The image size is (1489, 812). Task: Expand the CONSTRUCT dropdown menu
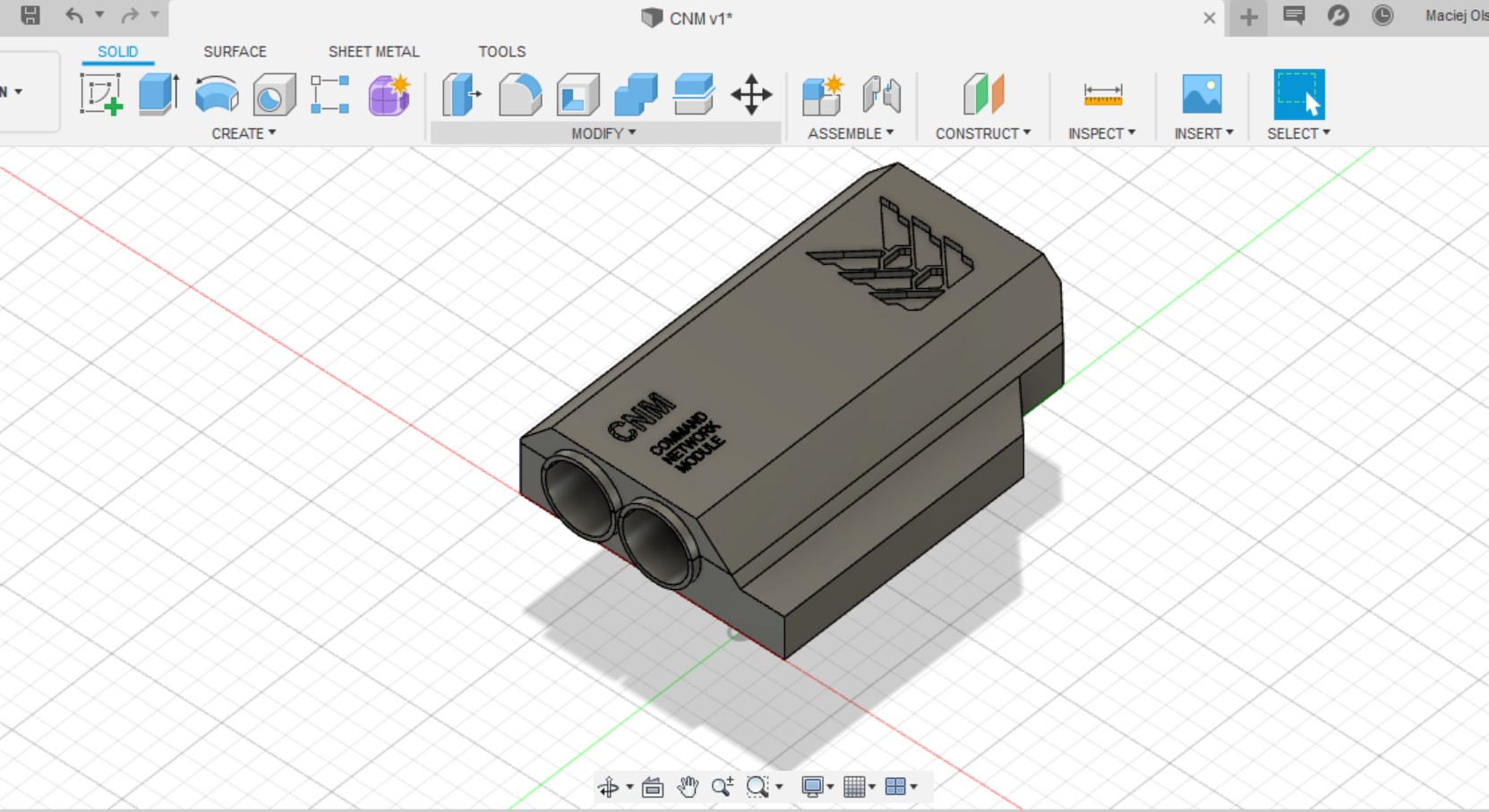(982, 133)
